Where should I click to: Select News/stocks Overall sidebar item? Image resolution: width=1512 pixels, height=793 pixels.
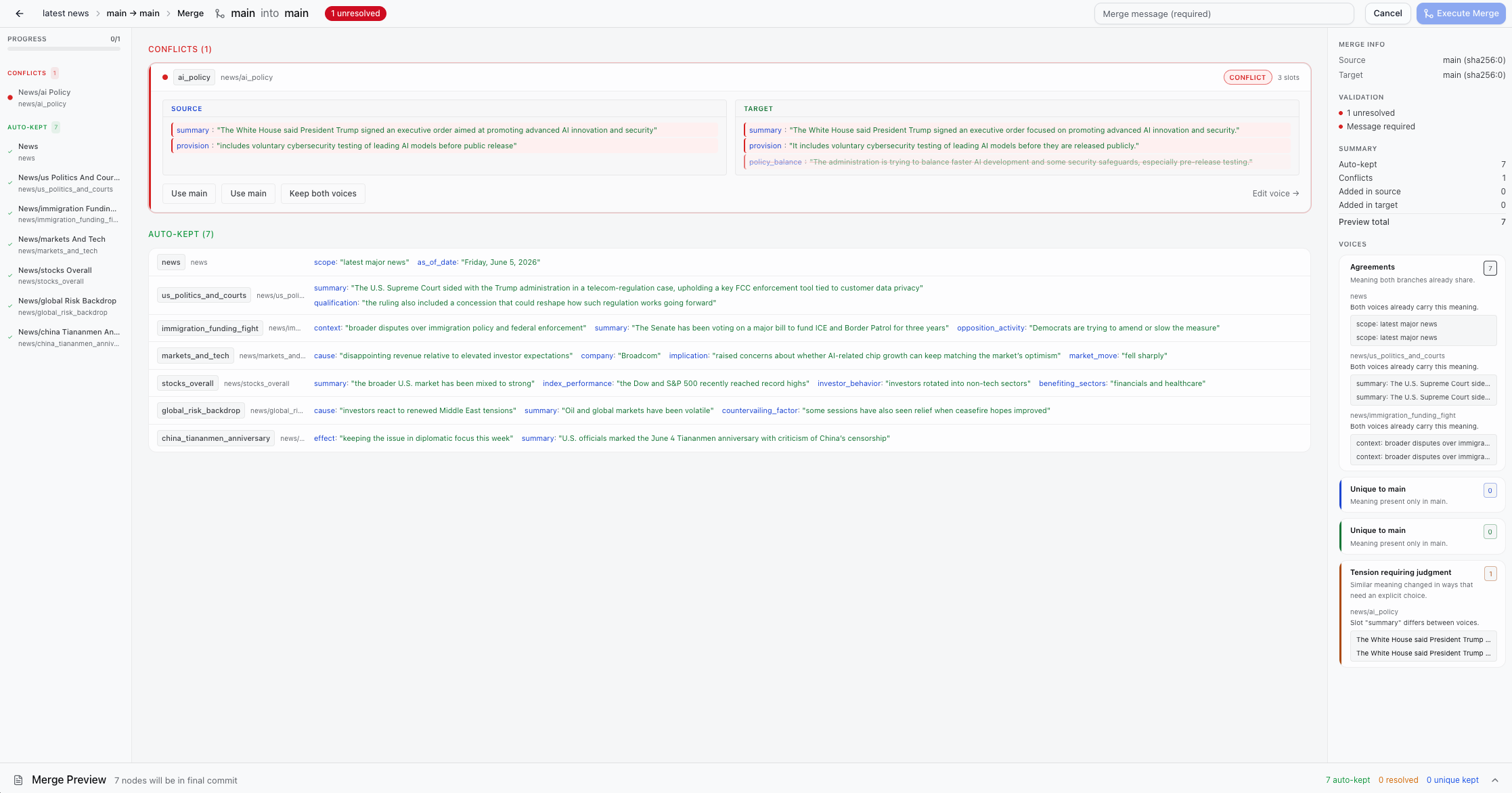pyautogui.click(x=64, y=276)
